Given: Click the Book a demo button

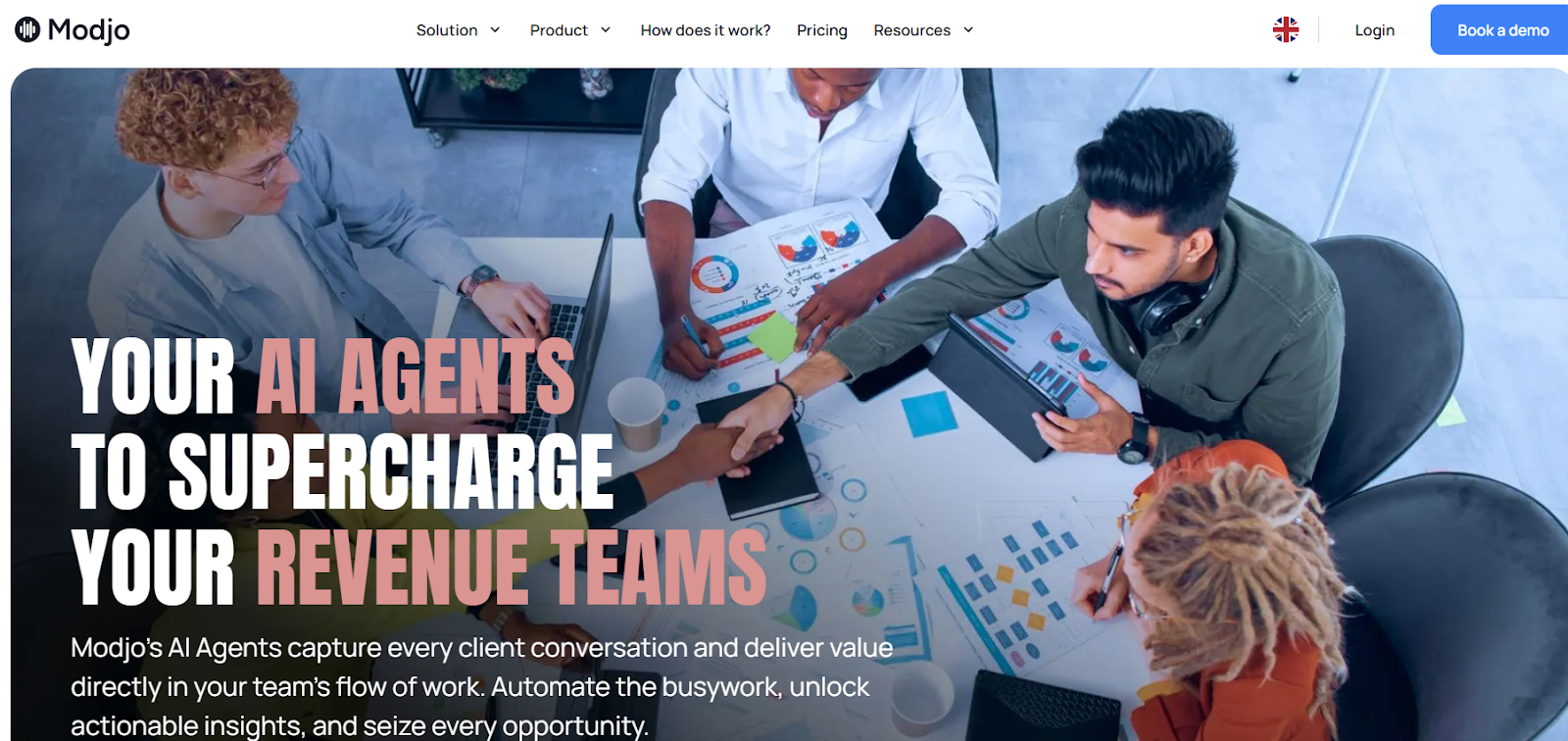Looking at the screenshot, I should (1499, 30).
